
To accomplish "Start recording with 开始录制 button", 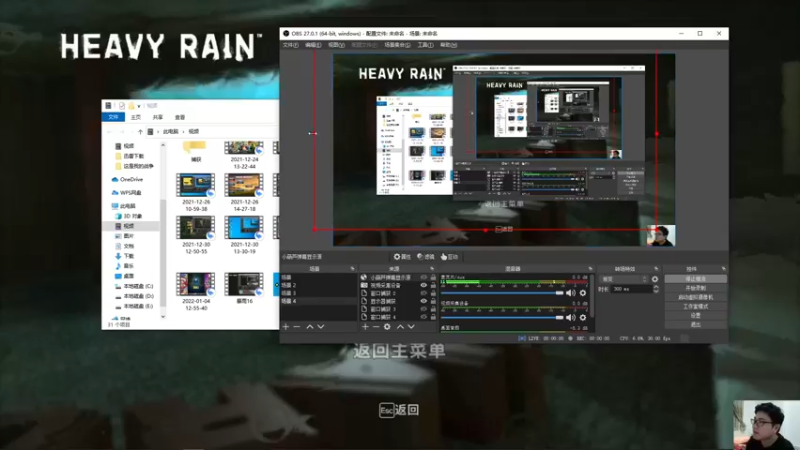I will (695, 288).
